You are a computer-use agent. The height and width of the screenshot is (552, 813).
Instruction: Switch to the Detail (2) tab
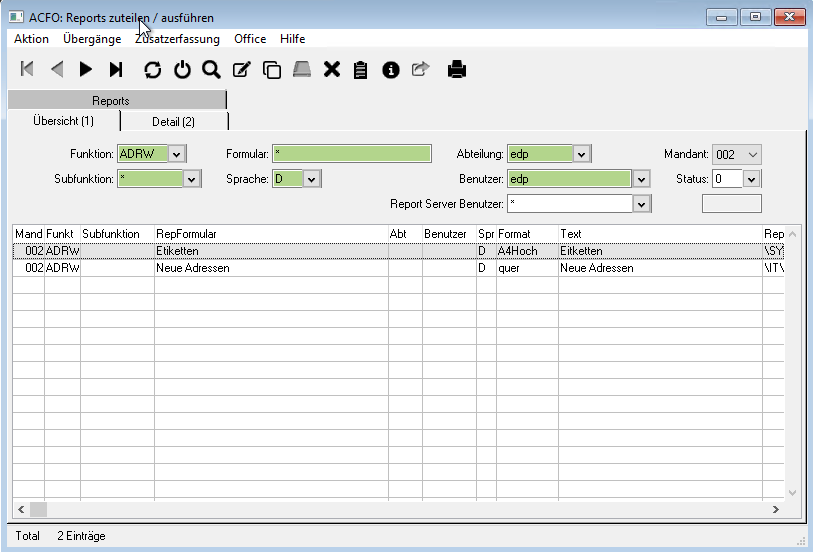point(173,122)
